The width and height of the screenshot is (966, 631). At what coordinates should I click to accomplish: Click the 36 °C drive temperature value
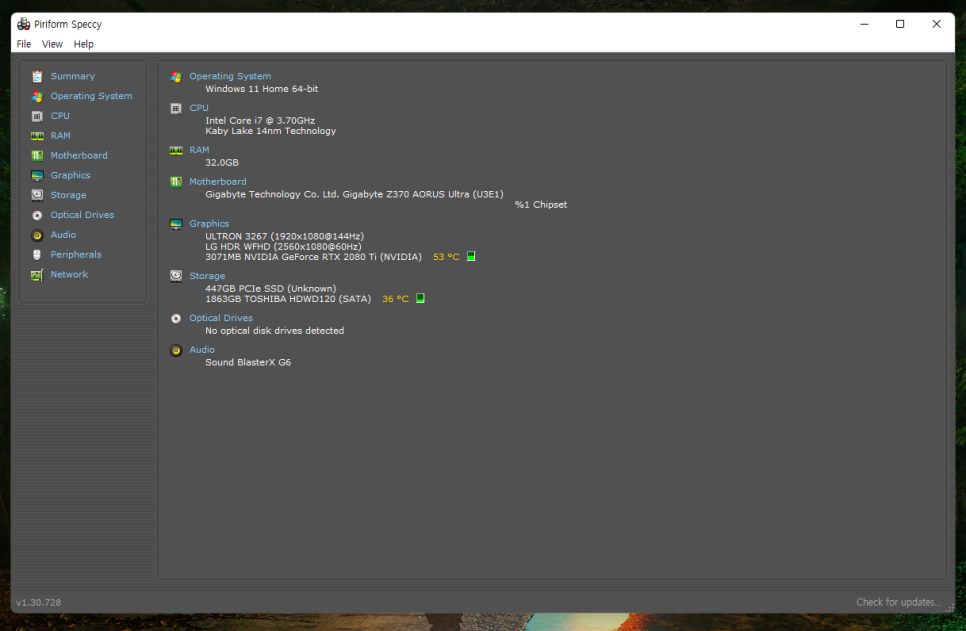coord(396,299)
